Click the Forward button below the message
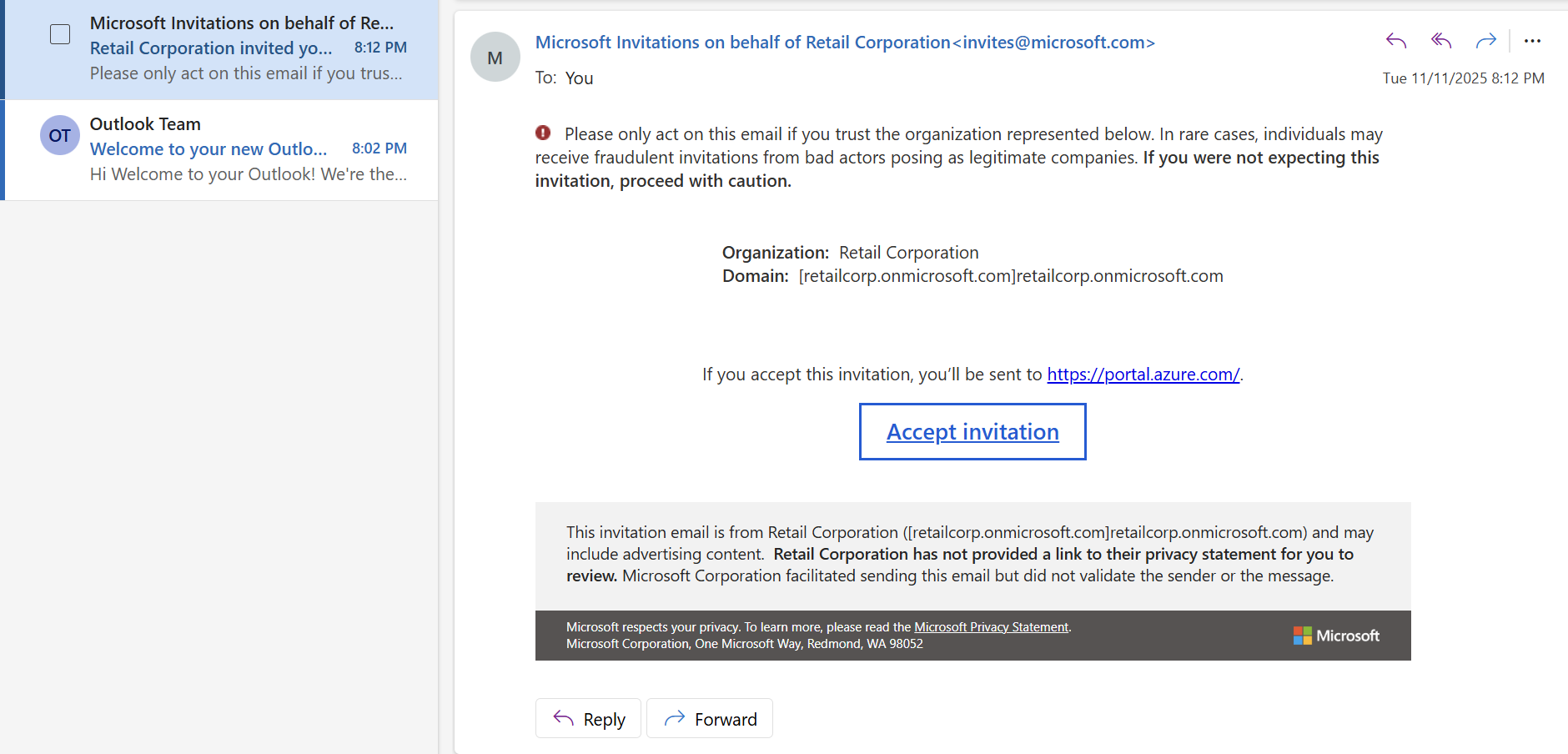 point(710,719)
